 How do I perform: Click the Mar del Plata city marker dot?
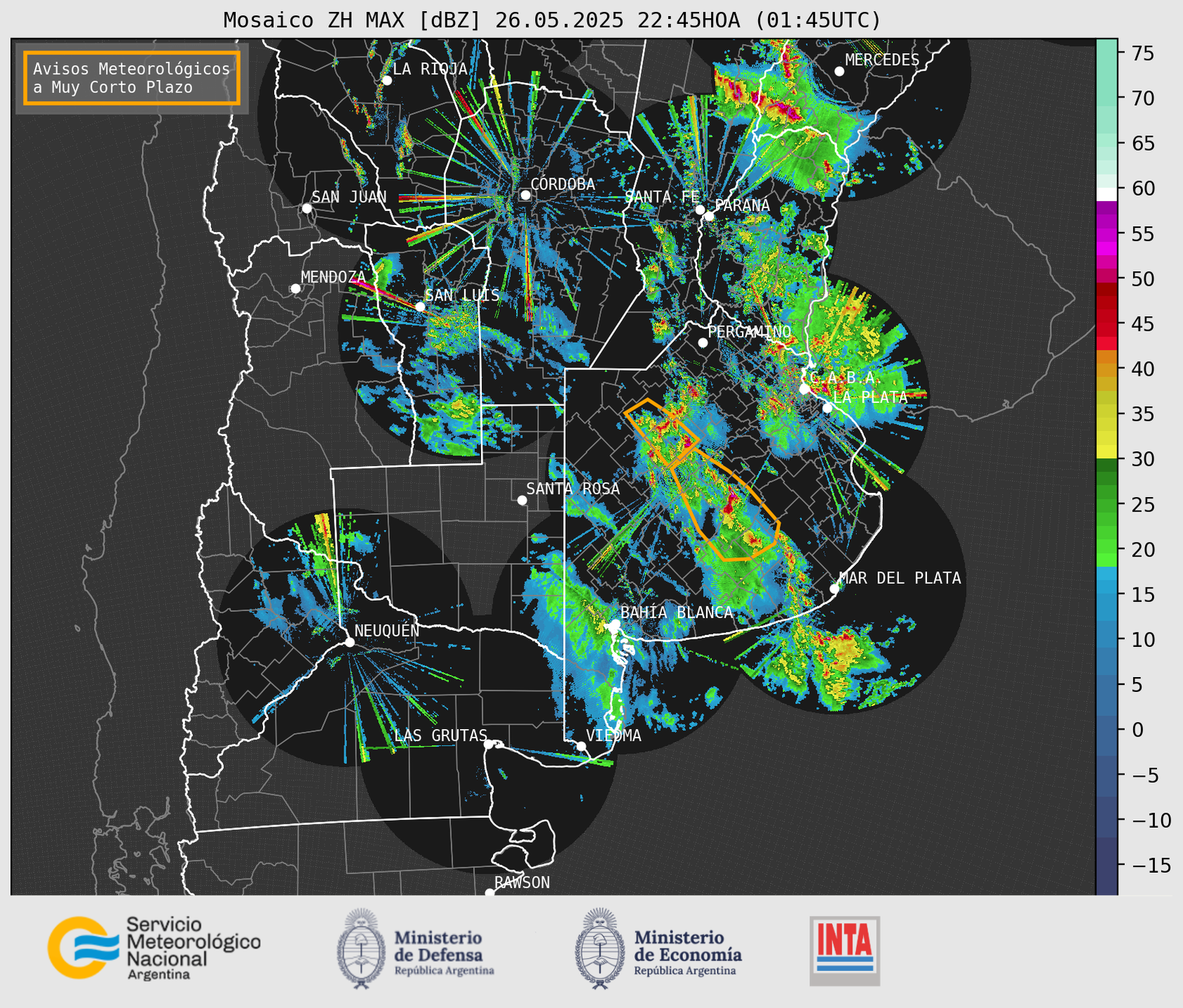point(834,589)
